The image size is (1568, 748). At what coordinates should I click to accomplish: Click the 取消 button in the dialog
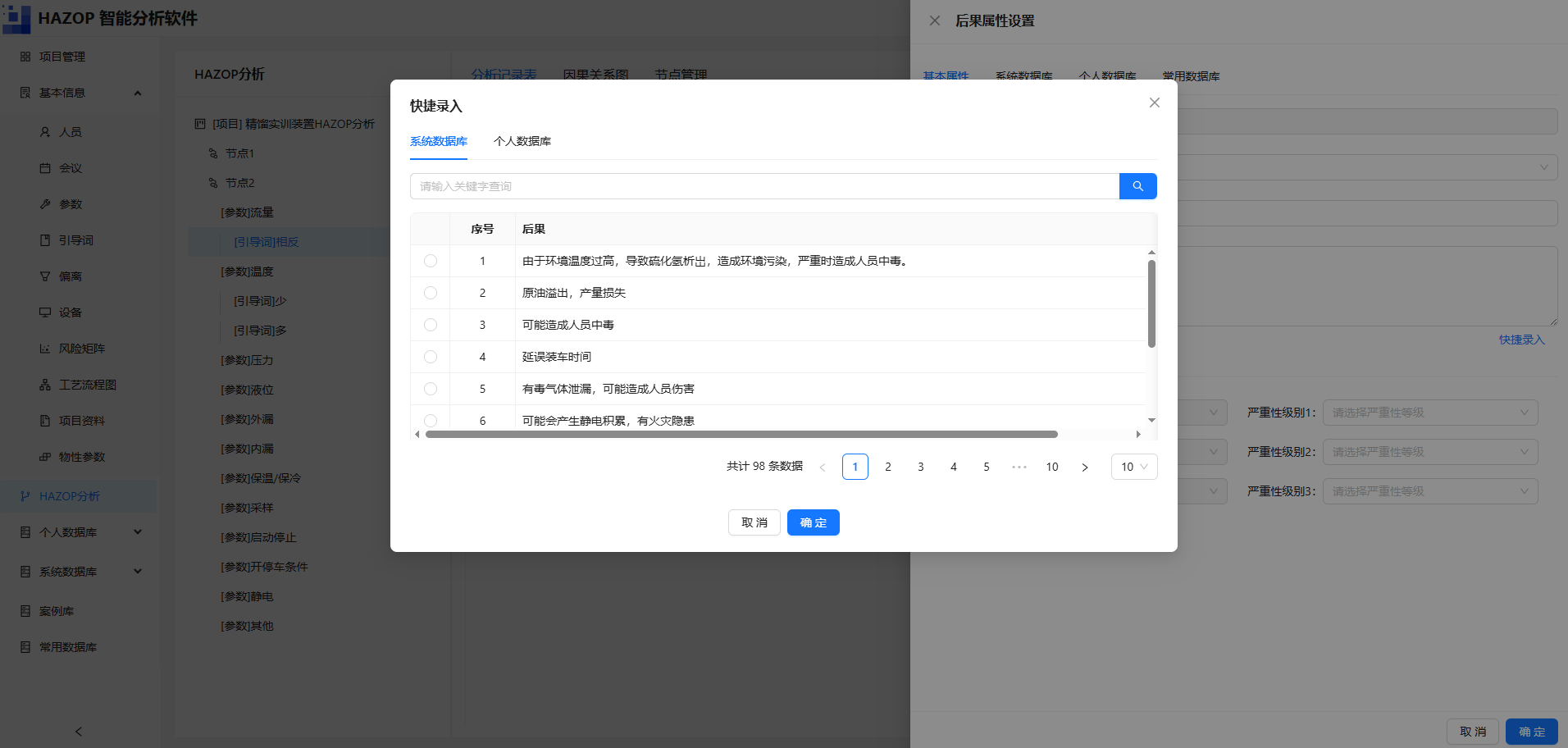tap(754, 522)
